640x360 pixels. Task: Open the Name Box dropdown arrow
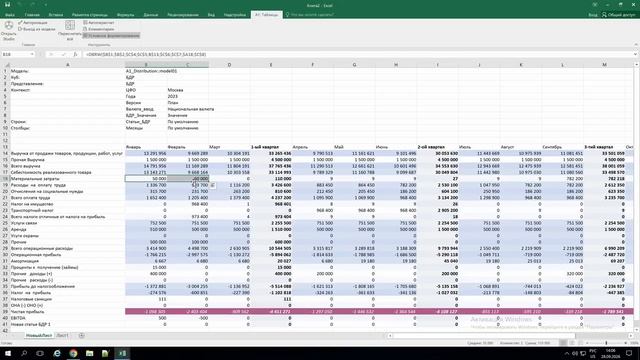pyautogui.click(x=32, y=54)
